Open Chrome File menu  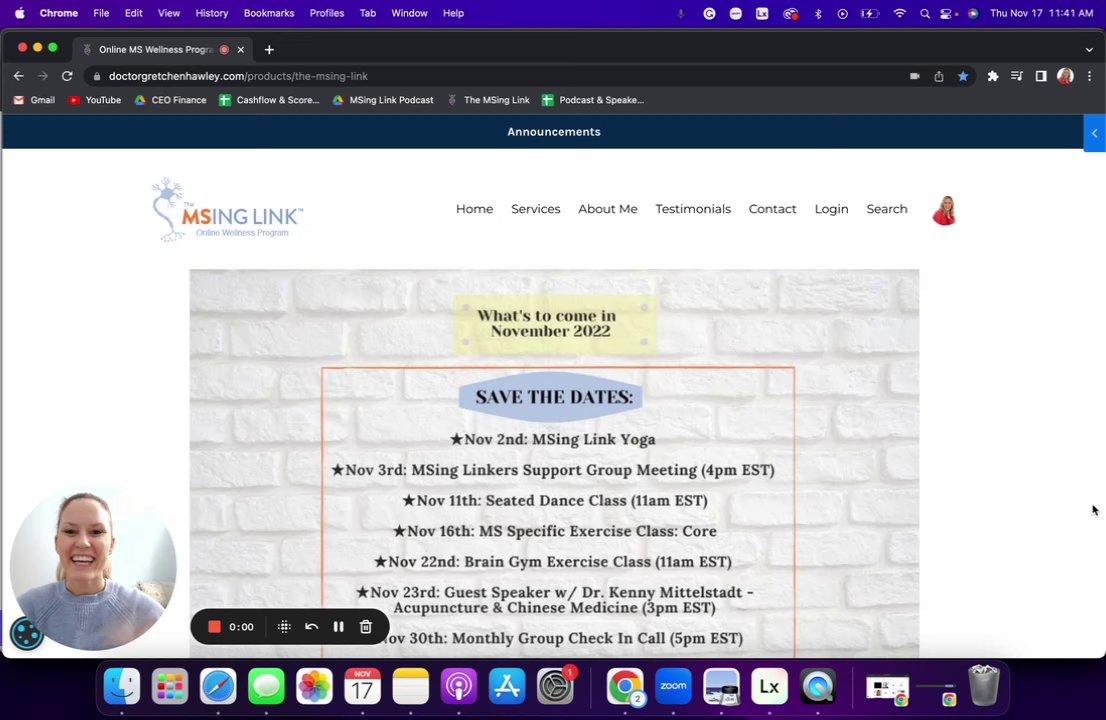101,13
